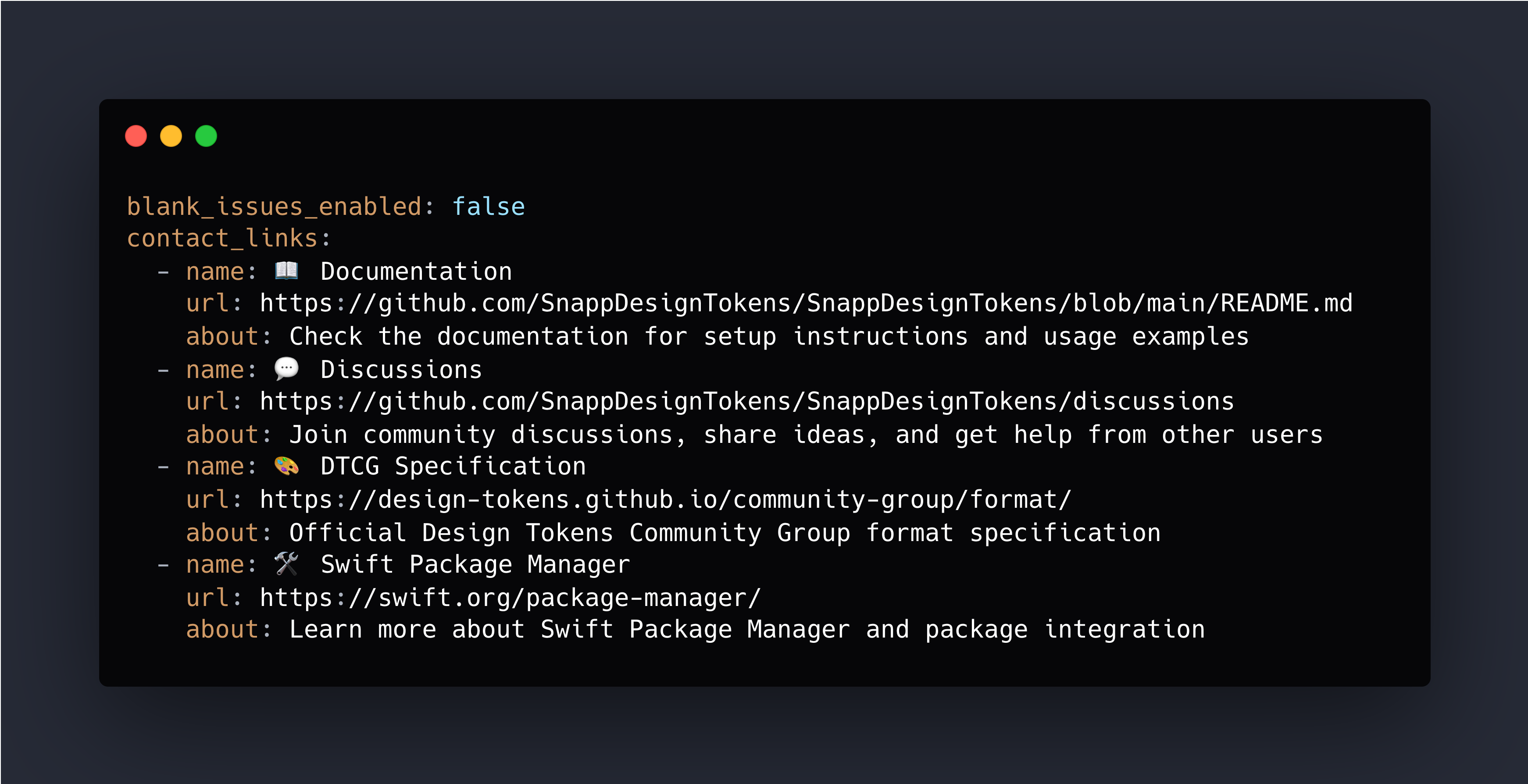Click the contact_links key
The width and height of the screenshot is (1528, 784).
[x=222, y=239]
